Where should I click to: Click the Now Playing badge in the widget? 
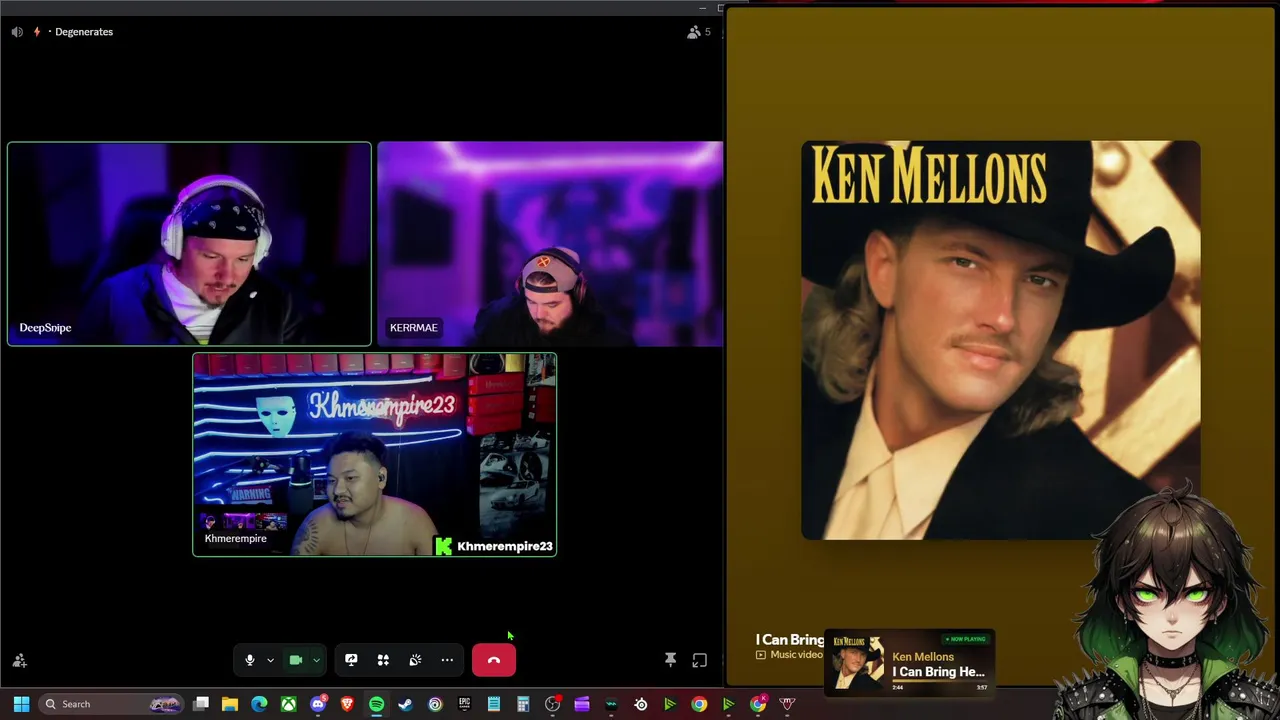pyautogui.click(x=966, y=639)
